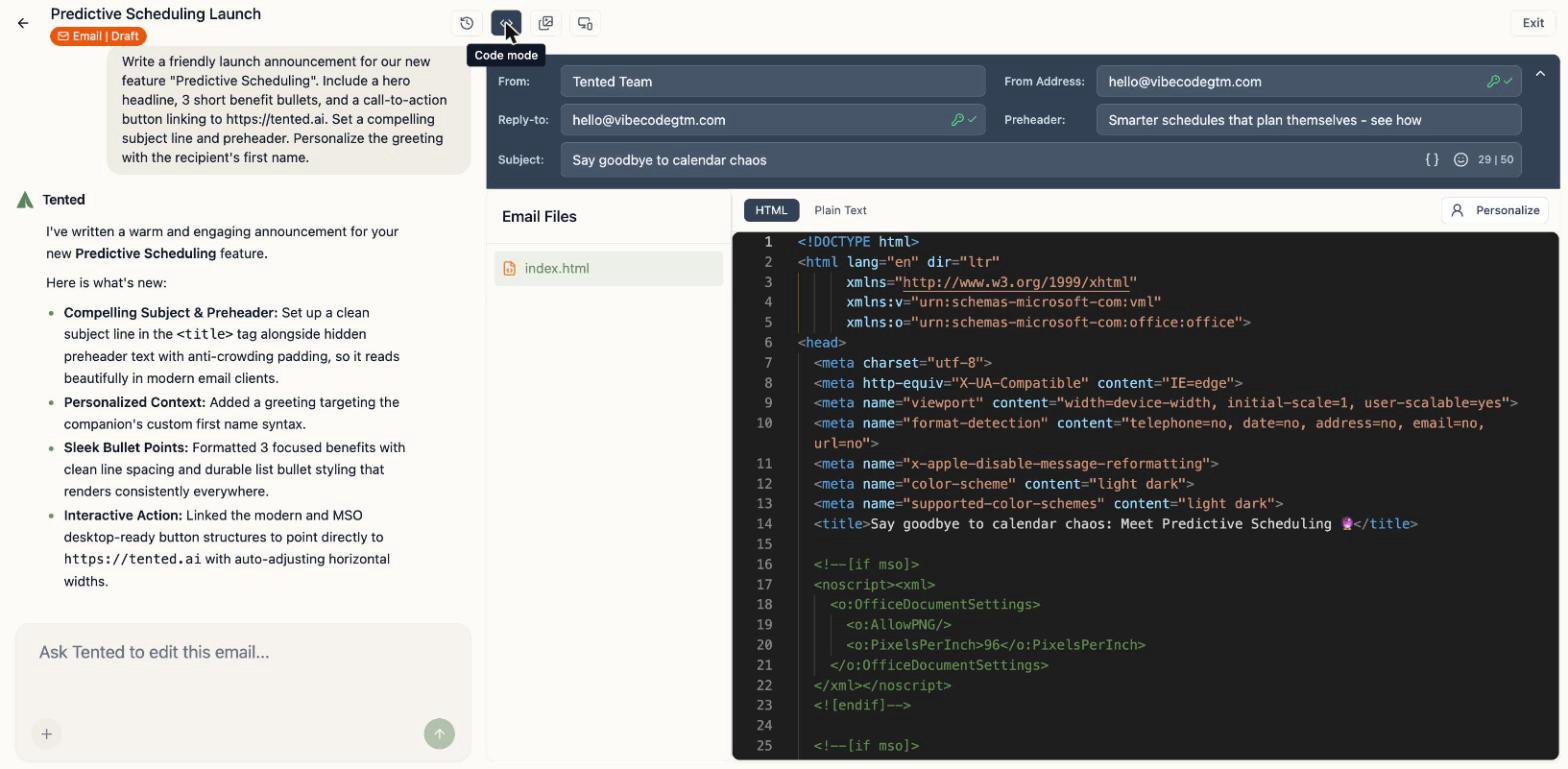Open emoji picker in Subject field

[x=1460, y=160]
